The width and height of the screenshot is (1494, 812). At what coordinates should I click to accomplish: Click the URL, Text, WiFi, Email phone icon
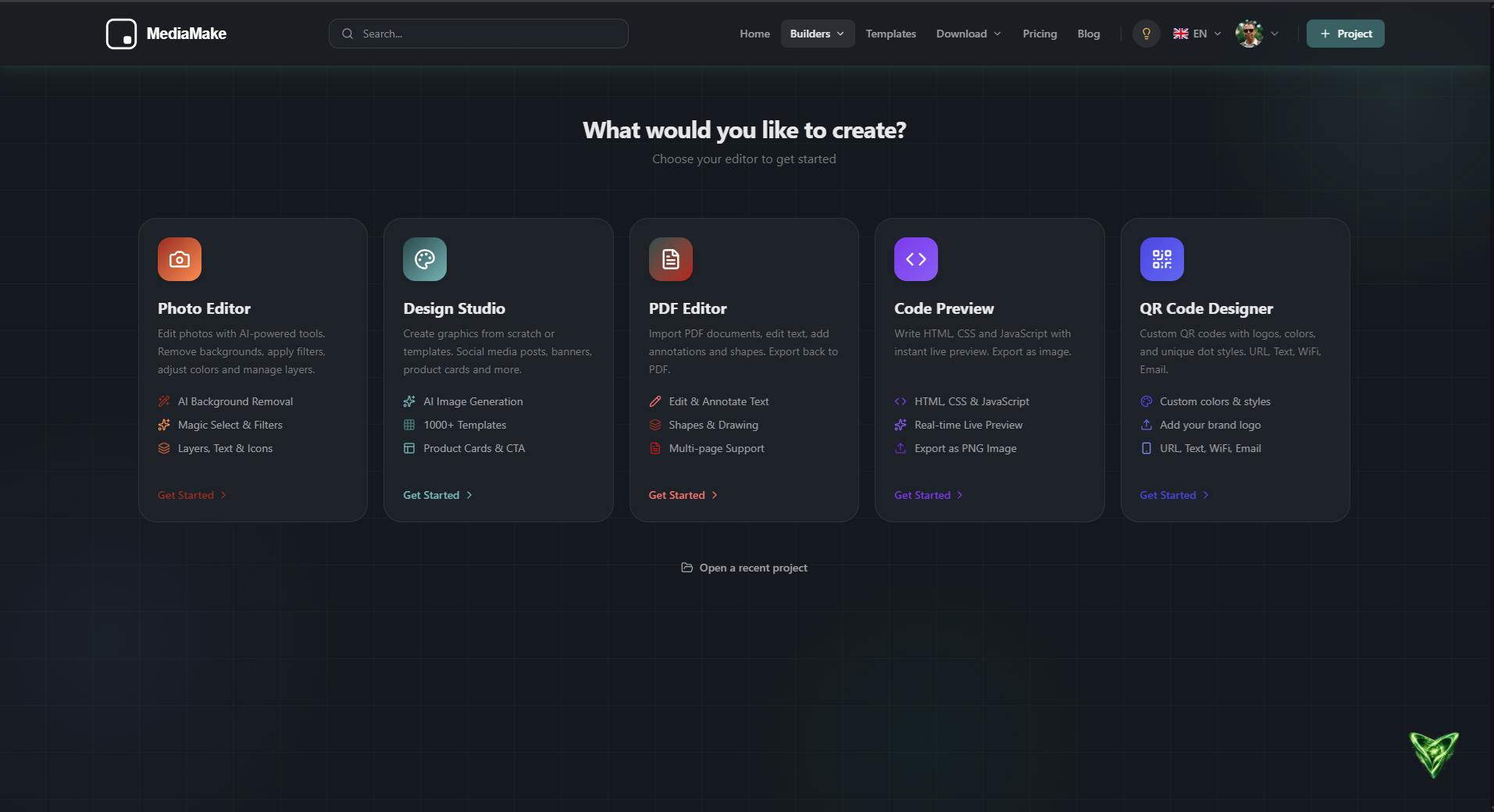click(1146, 448)
